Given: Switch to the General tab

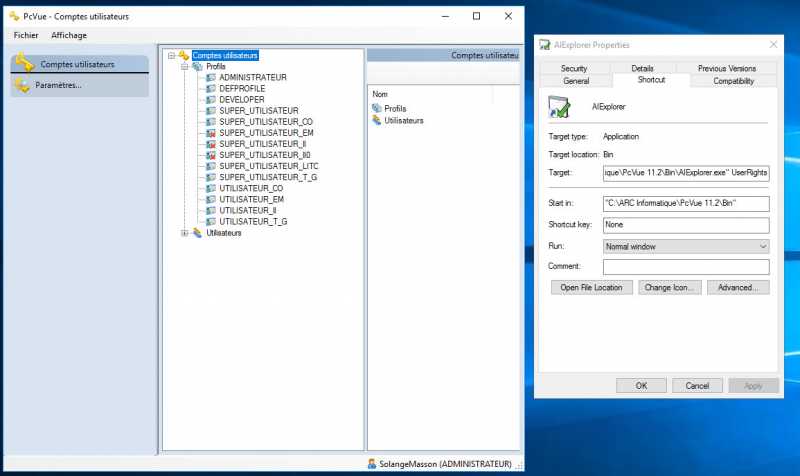Looking at the screenshot, I should (577, 81).
